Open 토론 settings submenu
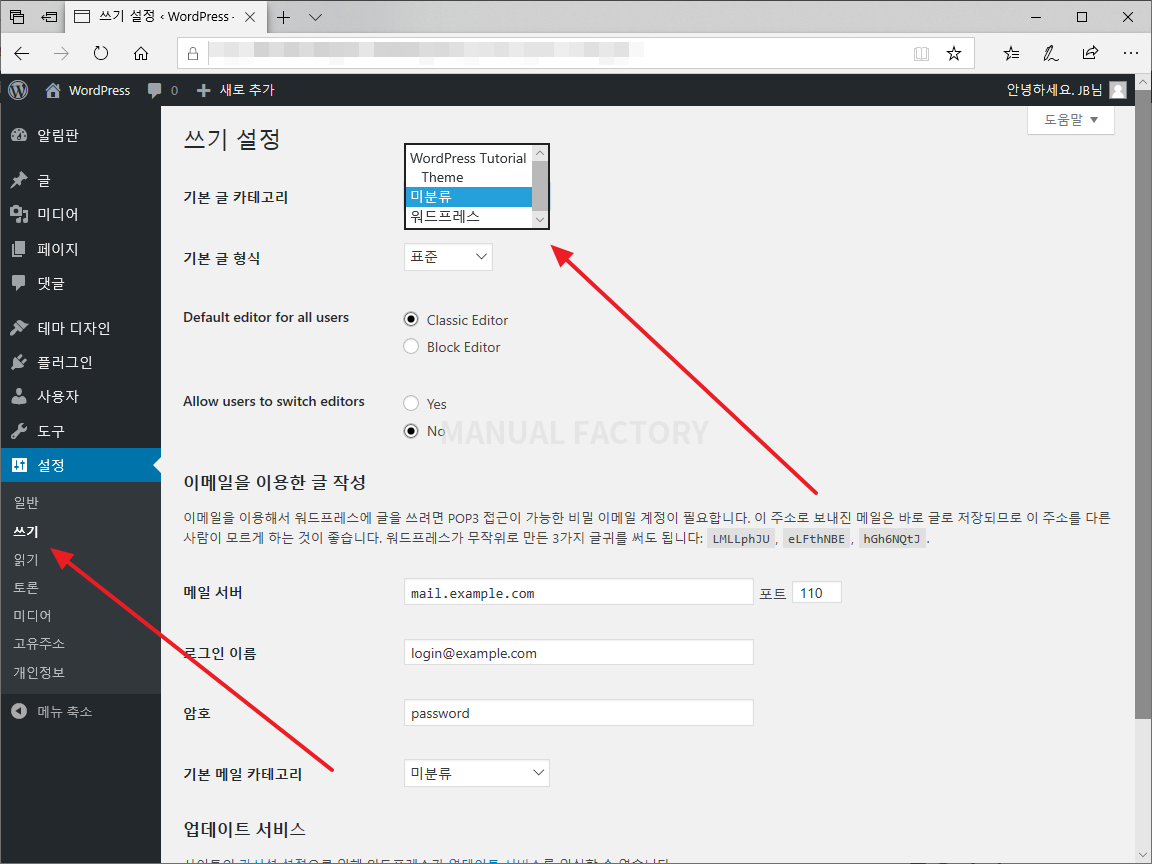Viewport: 1152px width, 864px height. tap(26, 588)
